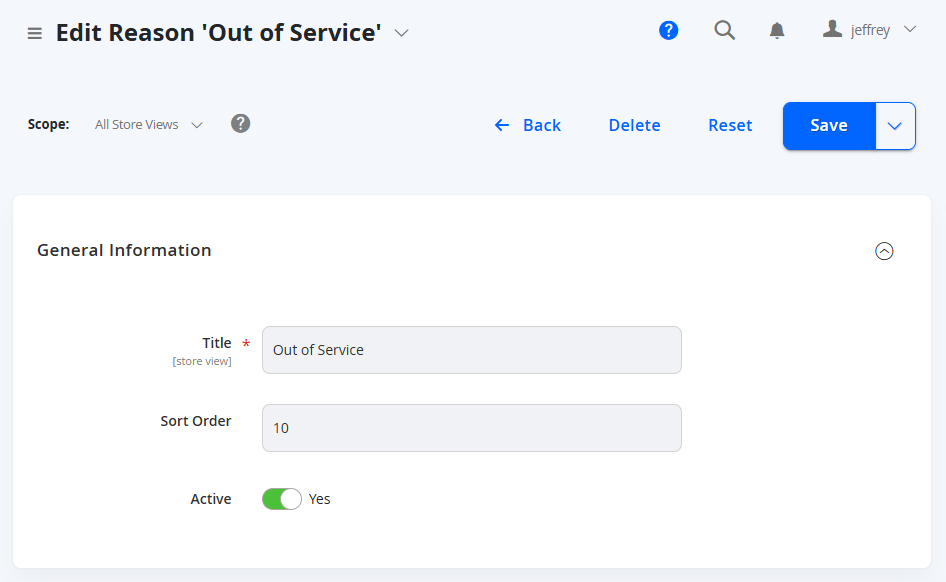Click the blue help question mark icon
This screenshot has width=946, height=582.
click(668, 30)
